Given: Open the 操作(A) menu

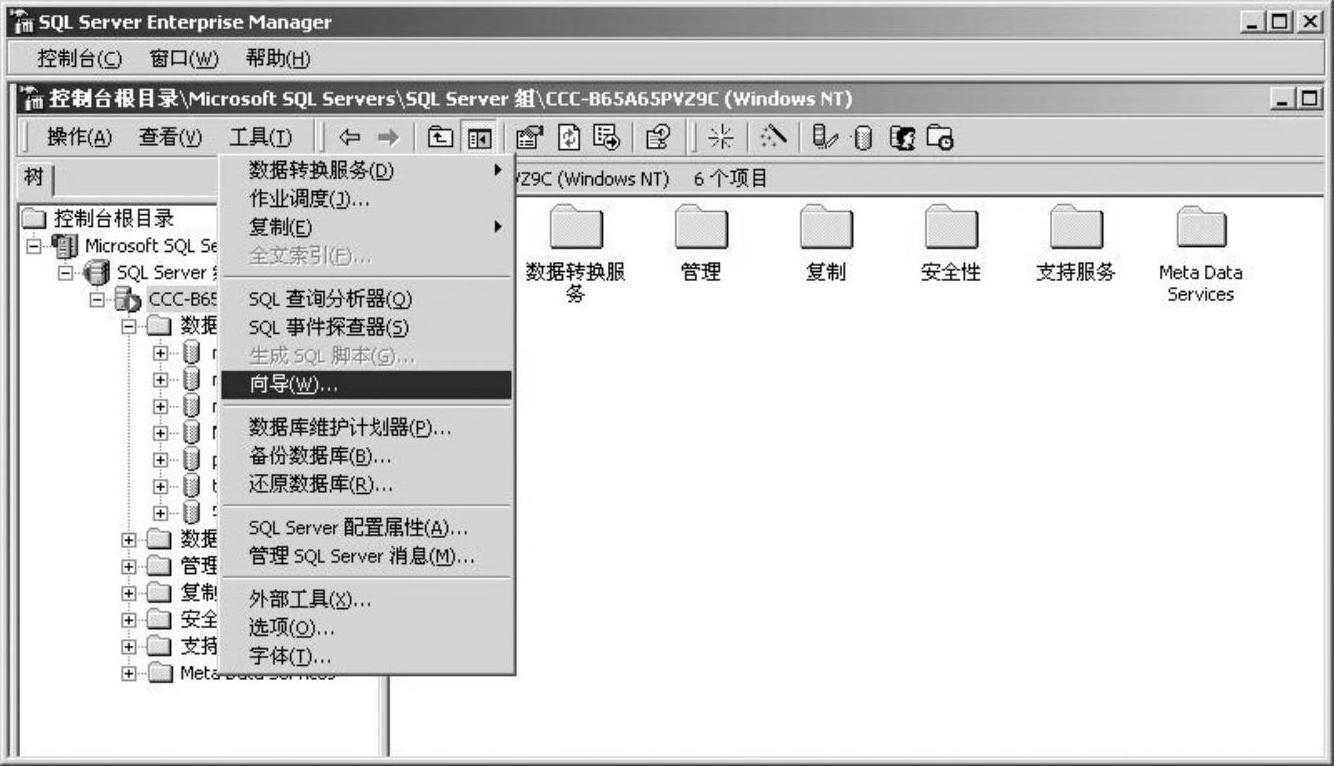Looking at the screenshot, I should click(81, 137).
